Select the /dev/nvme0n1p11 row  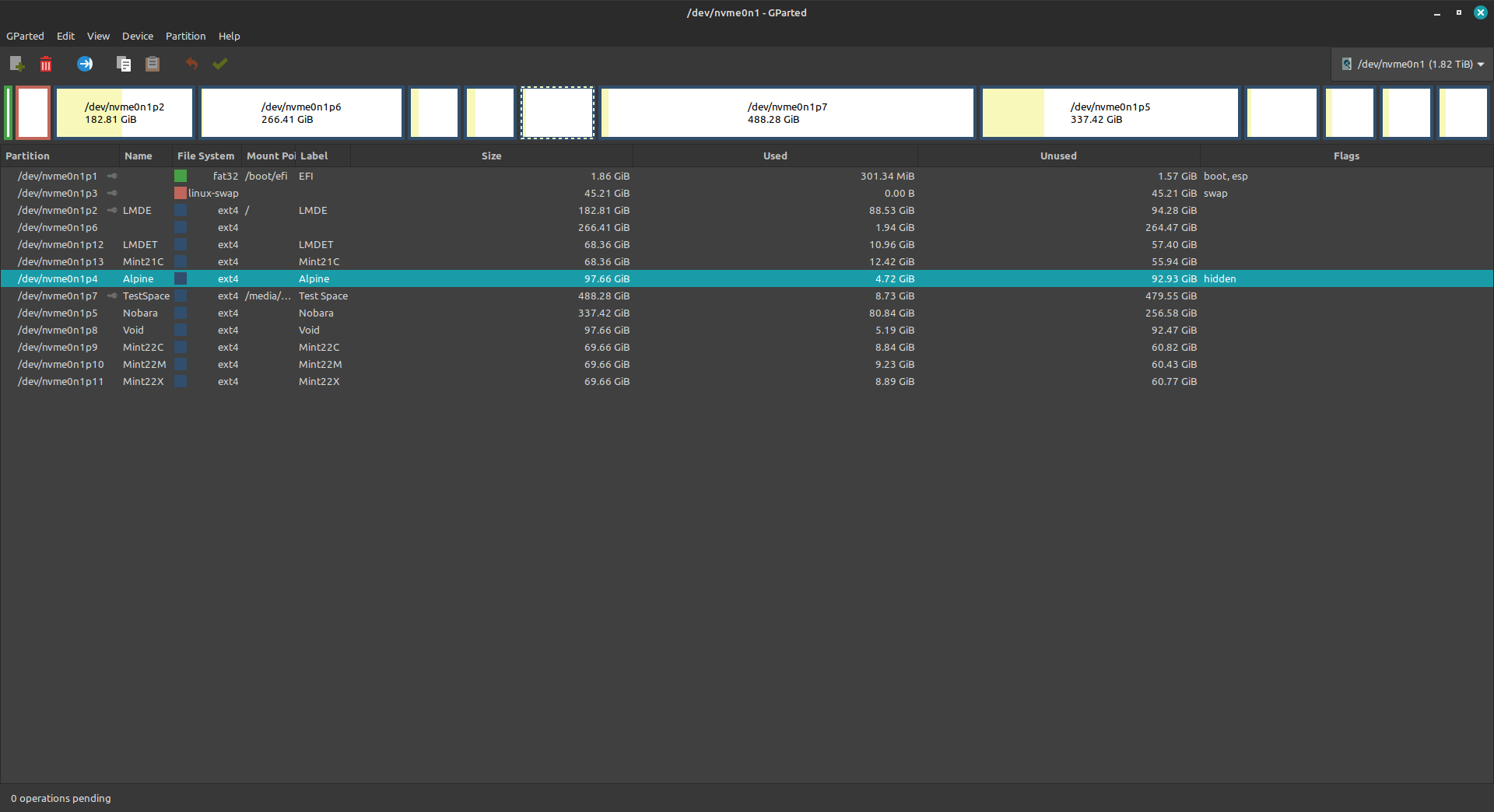tap(747, 381)
